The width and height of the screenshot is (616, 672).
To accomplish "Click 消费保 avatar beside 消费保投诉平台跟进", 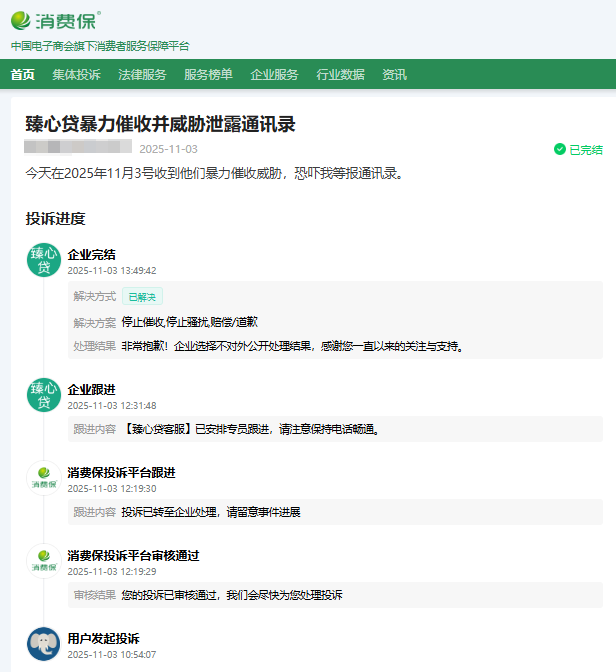I will 44,478.
